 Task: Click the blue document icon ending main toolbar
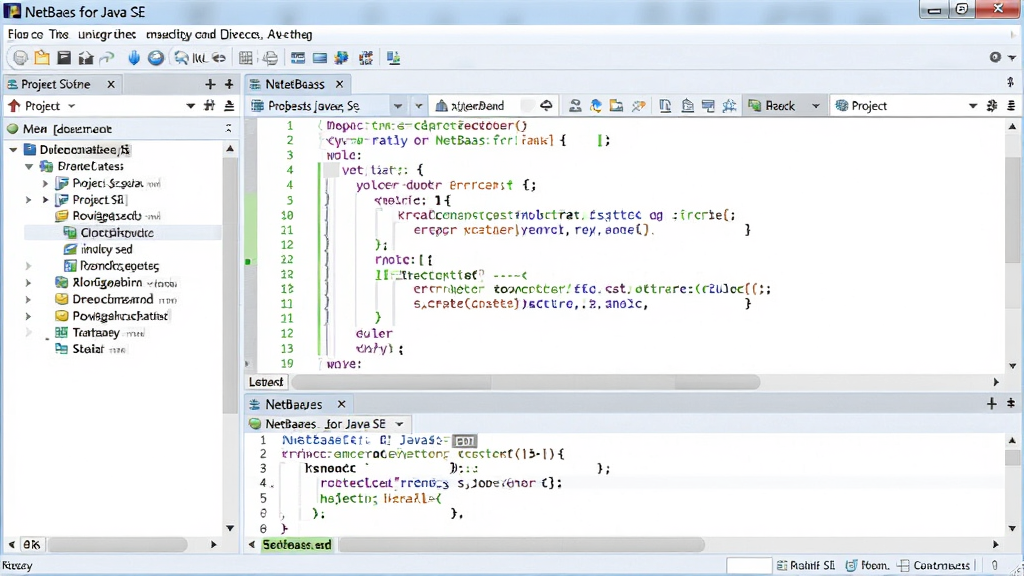click(x=393, y=58)
